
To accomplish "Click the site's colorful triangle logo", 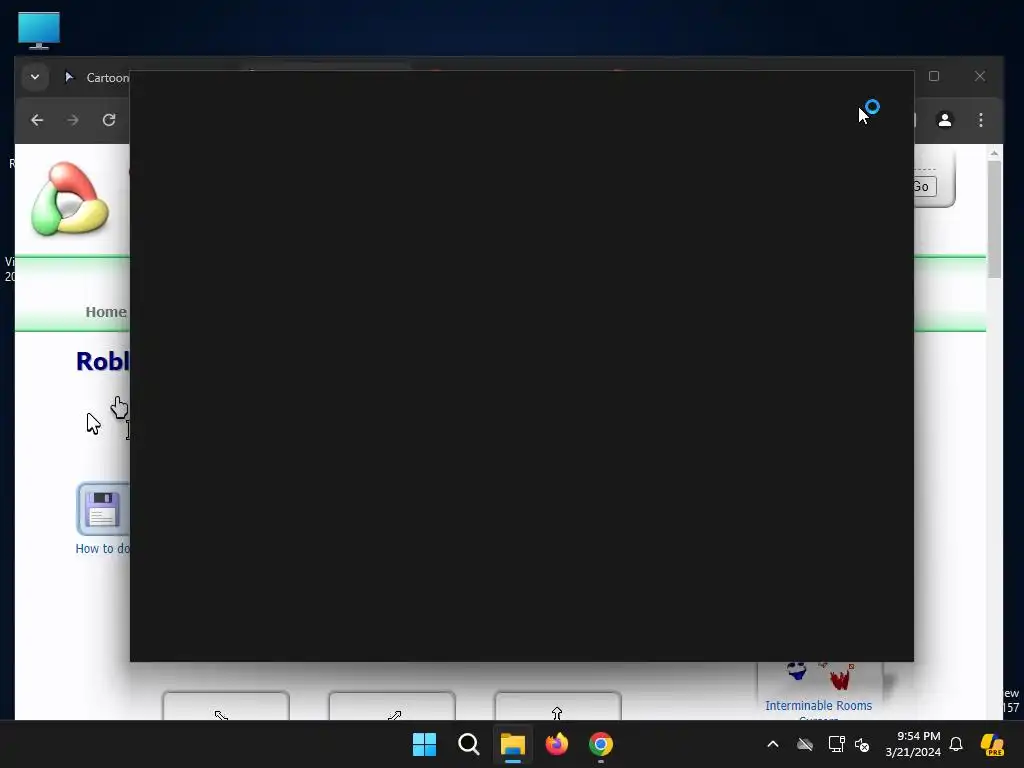I will (70, 199).
